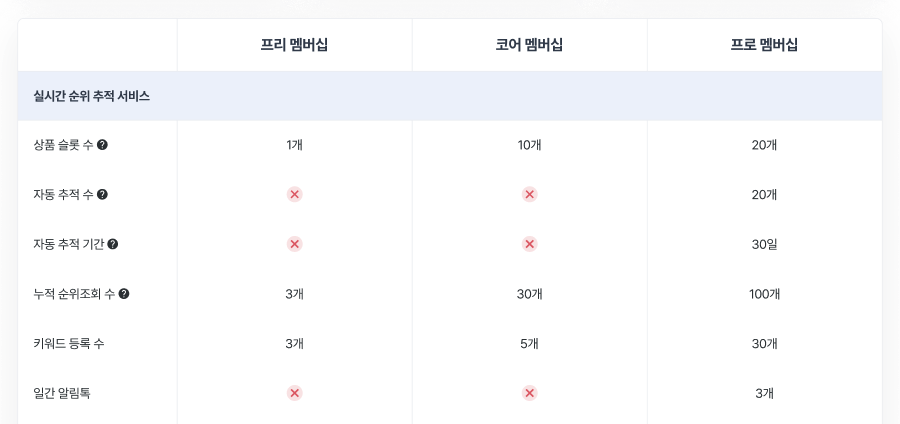Click red X for 일간 알림톡 under 프리 멤버십

pos(294,393)
